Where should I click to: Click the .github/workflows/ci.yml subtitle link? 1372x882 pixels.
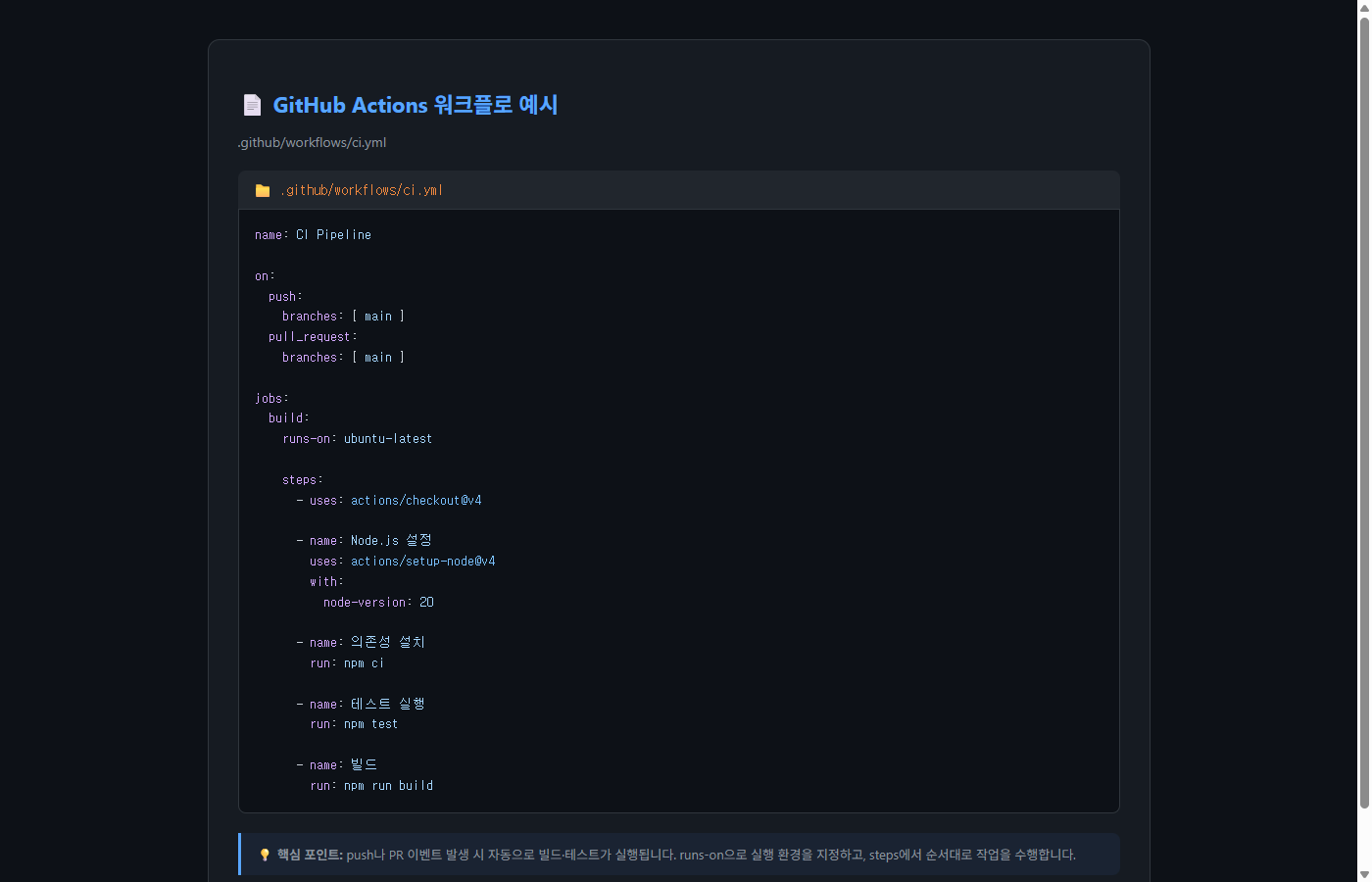(311, 142)
